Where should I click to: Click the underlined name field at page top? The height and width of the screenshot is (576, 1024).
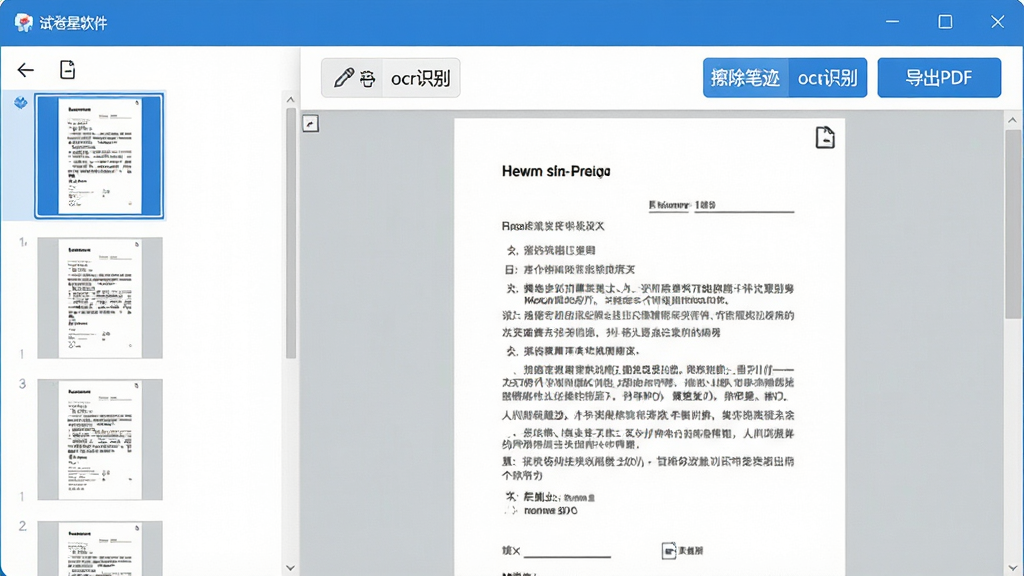721,206
